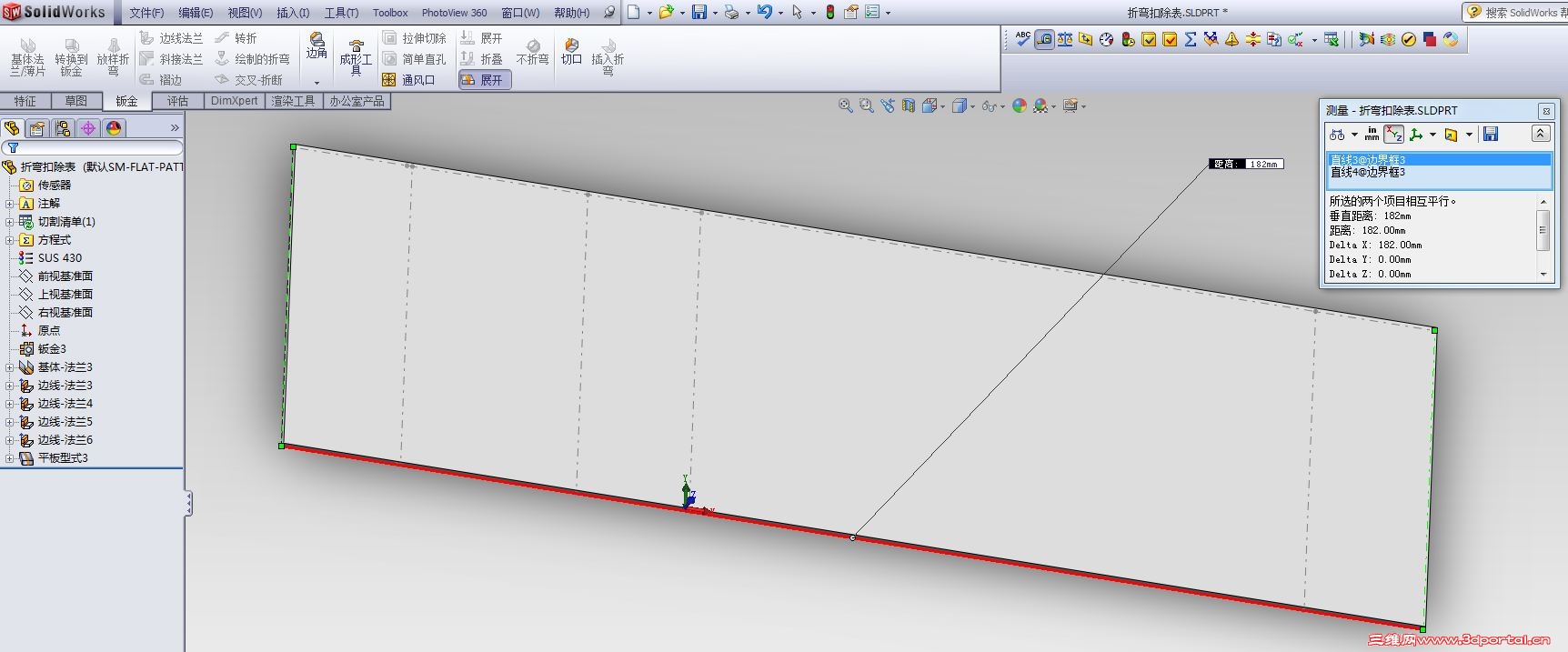The image size is (1568, 652).
Task: Expand the 切割清单(1) cut list node
Action: point(10,222)
